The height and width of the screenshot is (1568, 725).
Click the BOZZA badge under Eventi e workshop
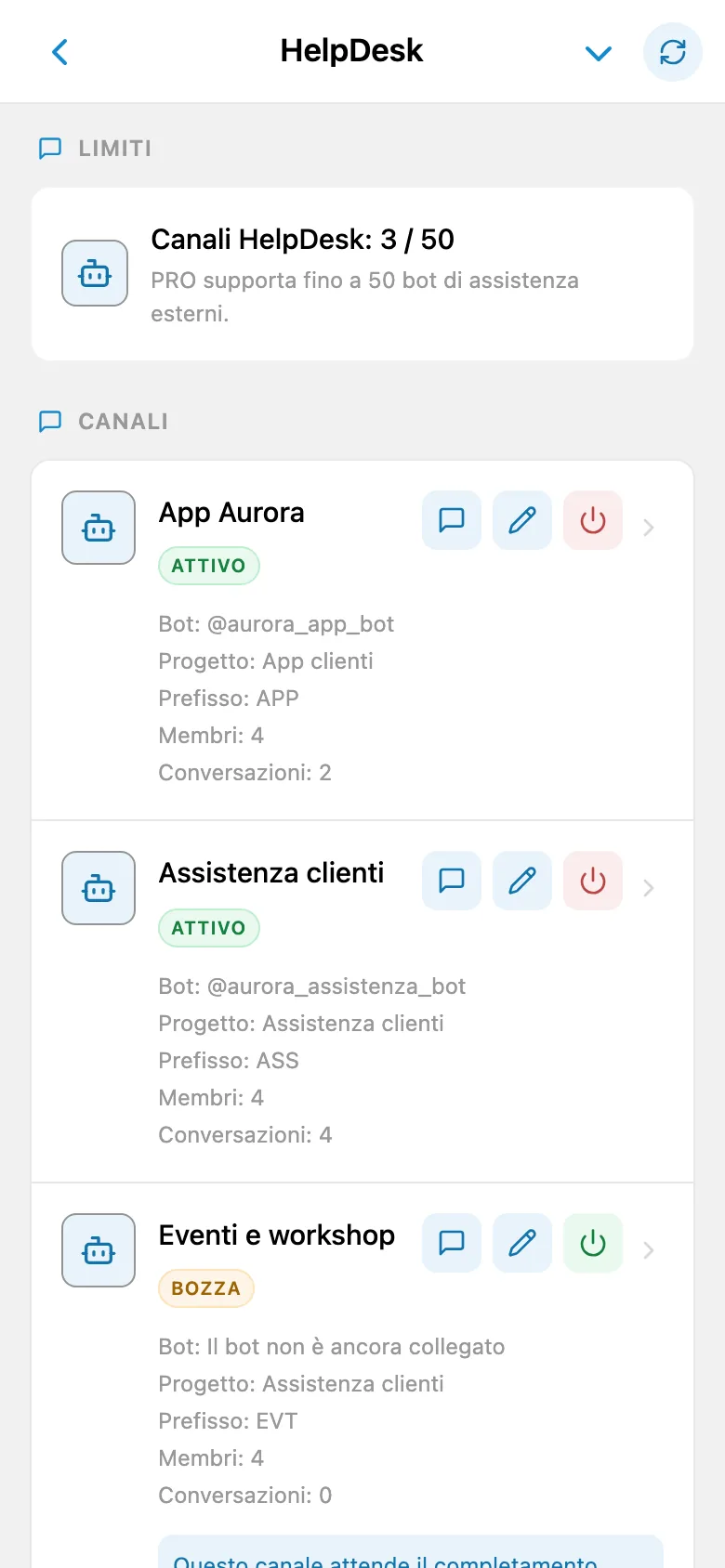pyautogui.click(x=206, y=1288)
